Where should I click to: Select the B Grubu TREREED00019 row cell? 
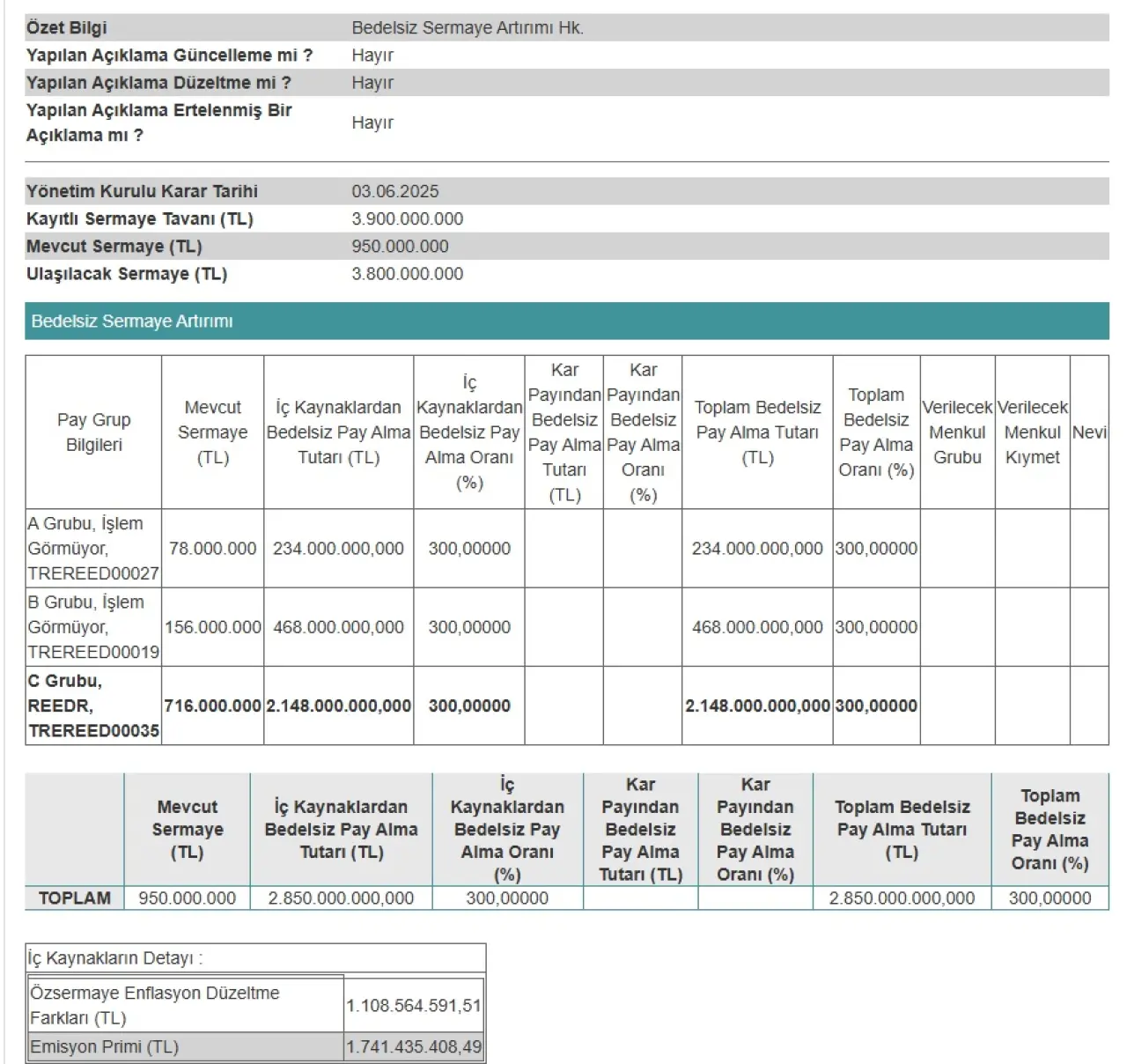[x=93, y=627]
